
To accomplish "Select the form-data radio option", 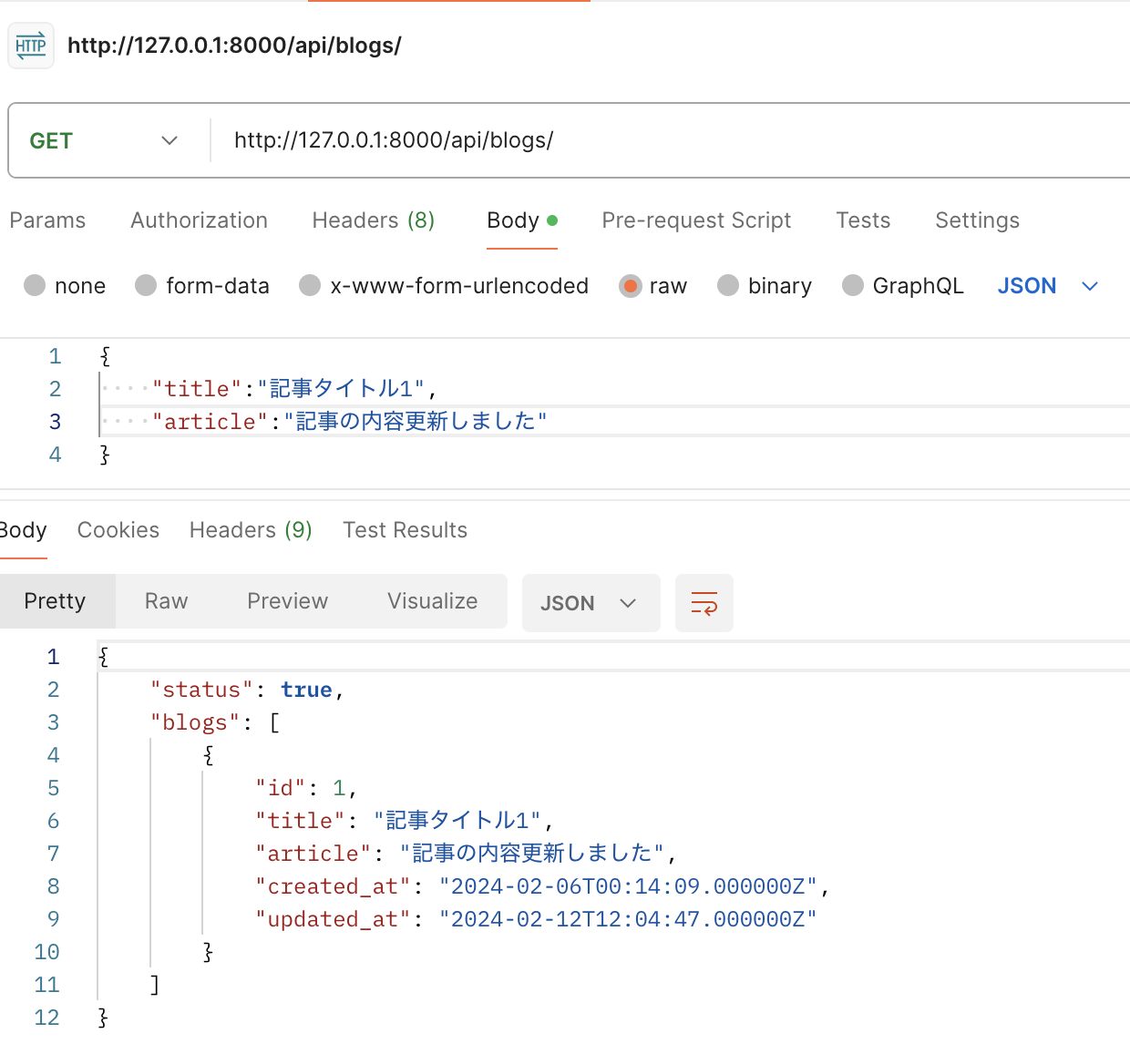I will click(x=146, y=286).
